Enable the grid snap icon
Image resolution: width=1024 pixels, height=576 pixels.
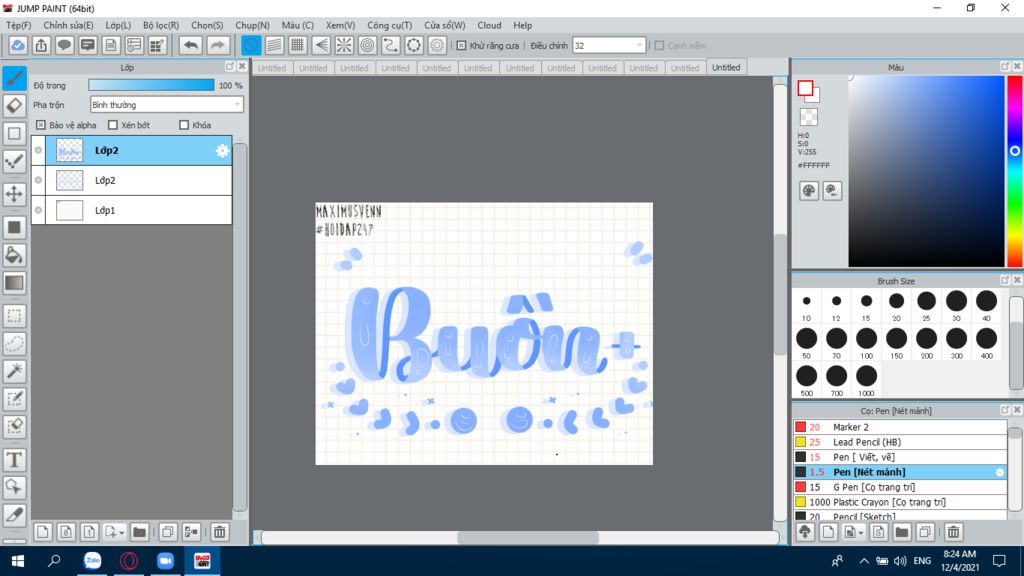click(298, 45)
